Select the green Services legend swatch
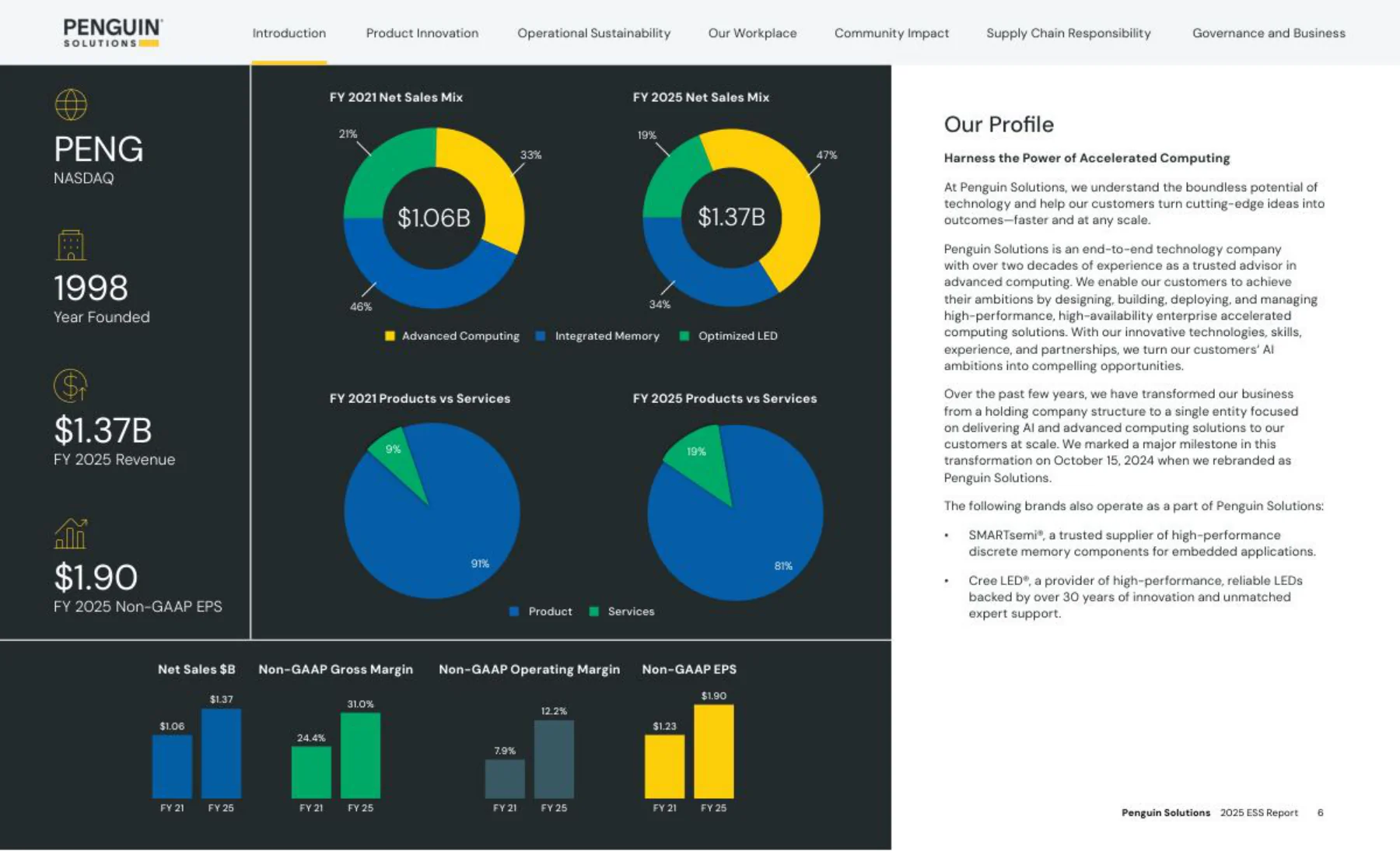The height and width of the screenshot is (851, 1400). point(594,611)
